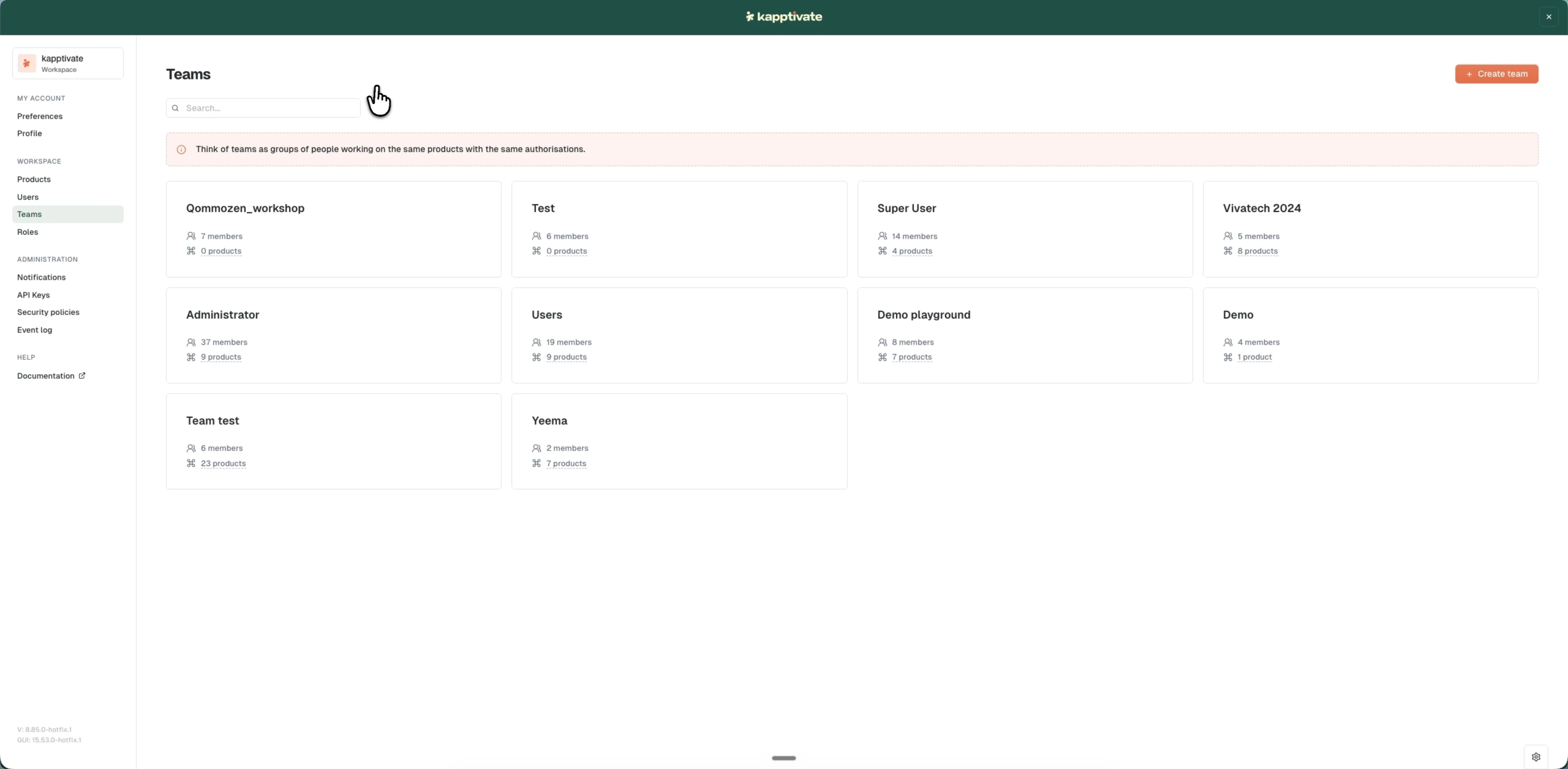Click products icon on the Test card
1568x769 pixels.
[536, 251]
